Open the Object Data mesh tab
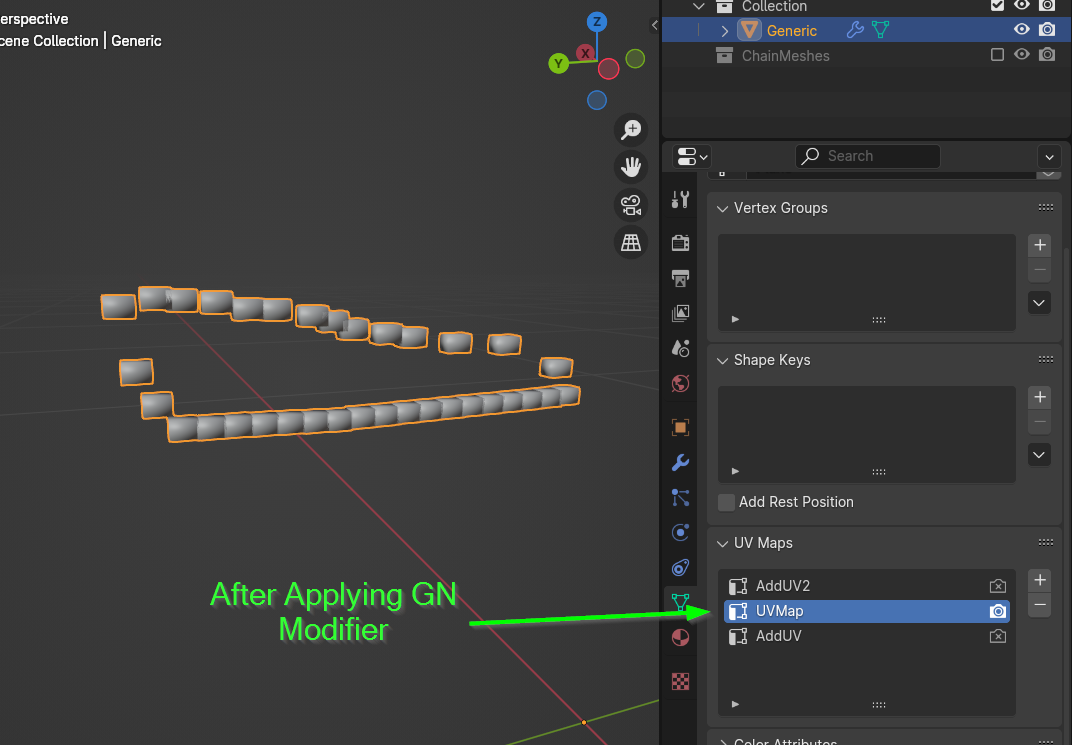Image resolution: width=1072 pixels, height=745 pixels. point(680,602)
